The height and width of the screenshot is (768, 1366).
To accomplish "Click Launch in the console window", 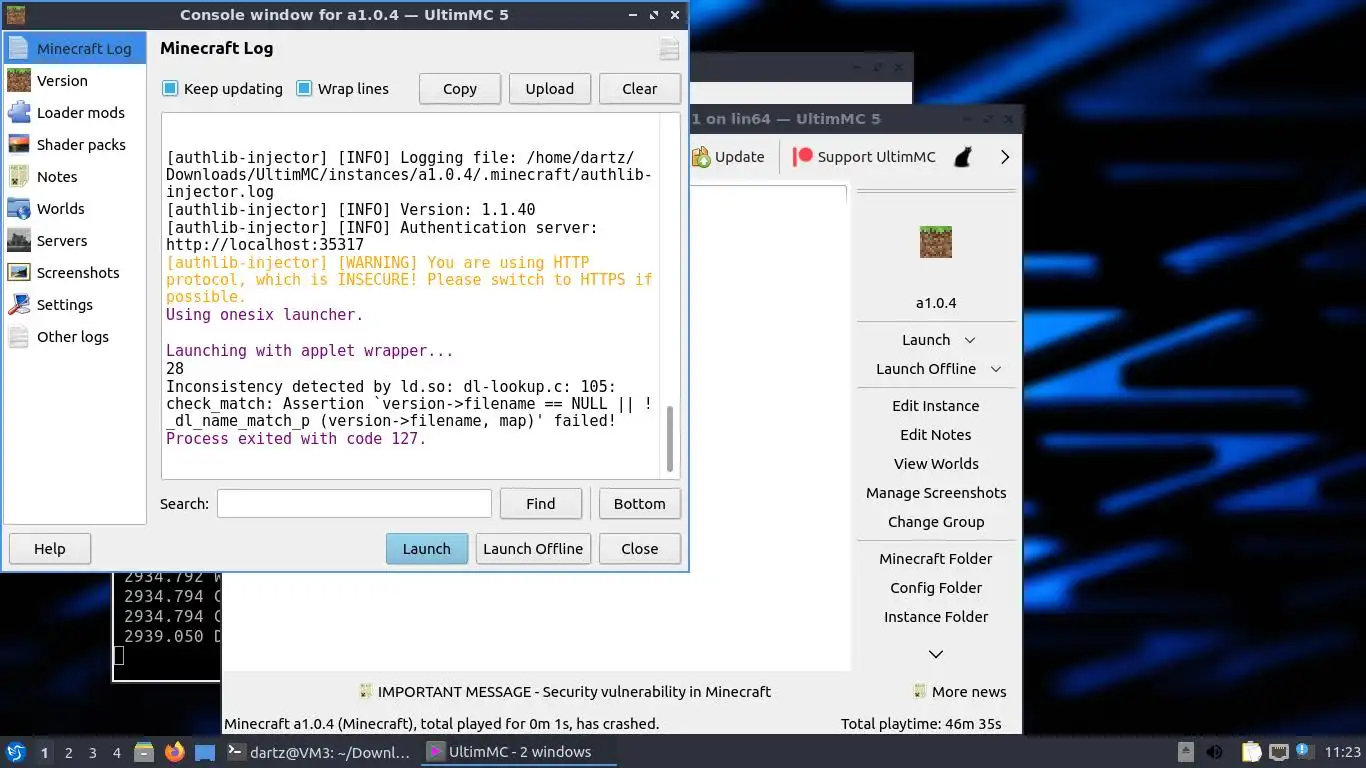I will pyautogui.click(x=427, y=548).
